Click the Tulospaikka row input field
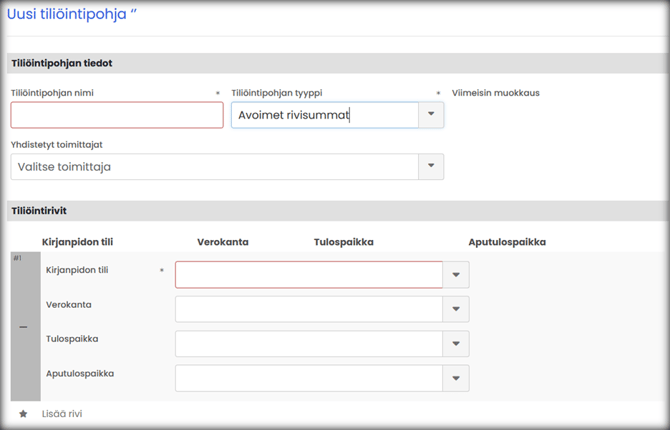The width and height of the screenshot is (670, 430). pyautogui.click(x=309, y=344)
